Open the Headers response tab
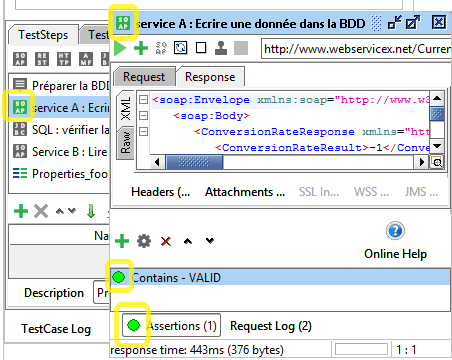This screenshot has width=452, height=360. pos(161,192)
